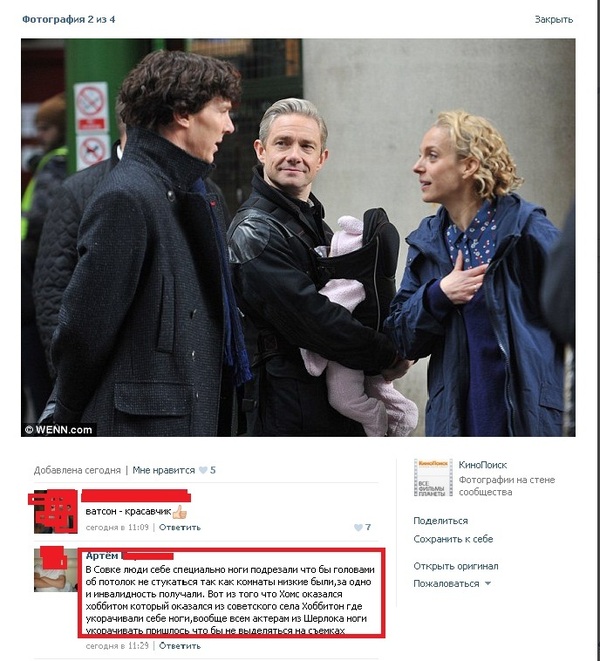Click Ответить under the 11:09 comment
Screen dimensions: 600x661
[180, 527]
